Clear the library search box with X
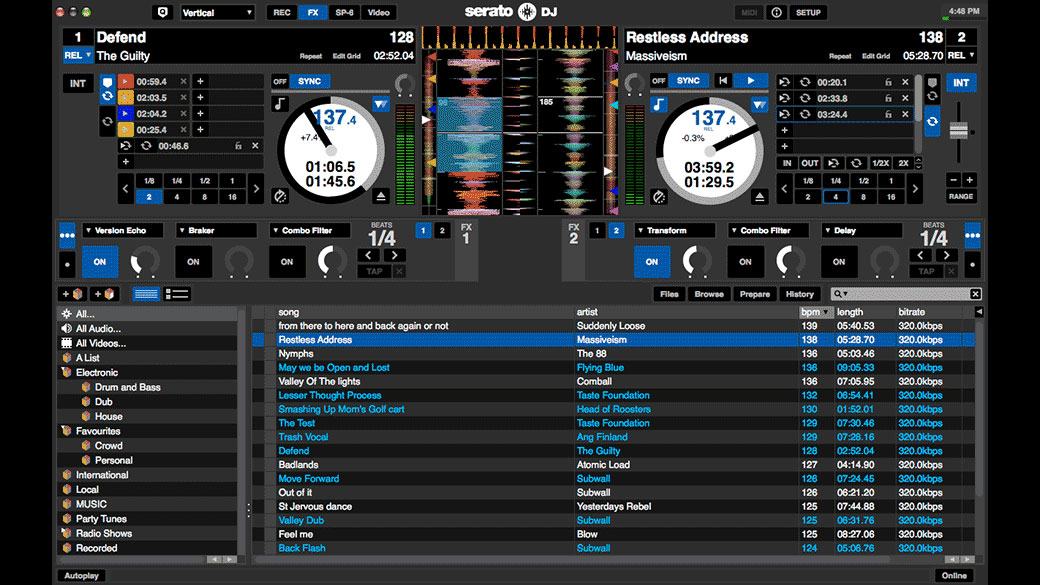Image resolution: width=1040 pixels, height=585 pixels. [x=975, y=294]
